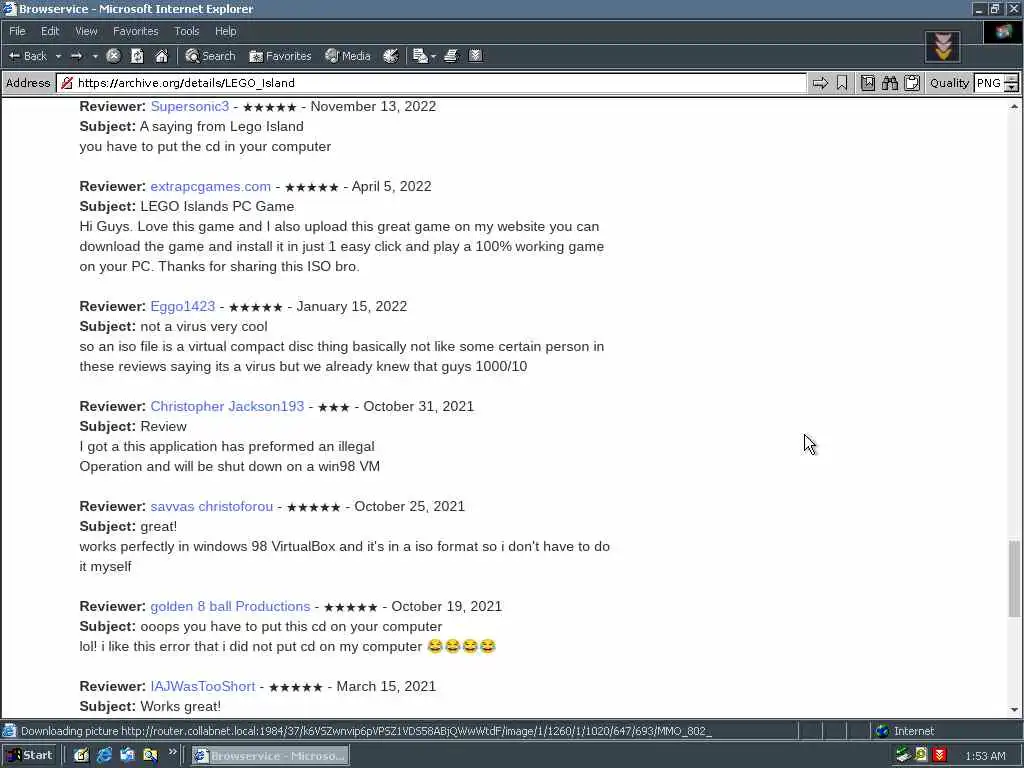This screenshot has height=768, width=1024.
Task: Open reviewer savvas christoforou link
Action: pos(212,506)
